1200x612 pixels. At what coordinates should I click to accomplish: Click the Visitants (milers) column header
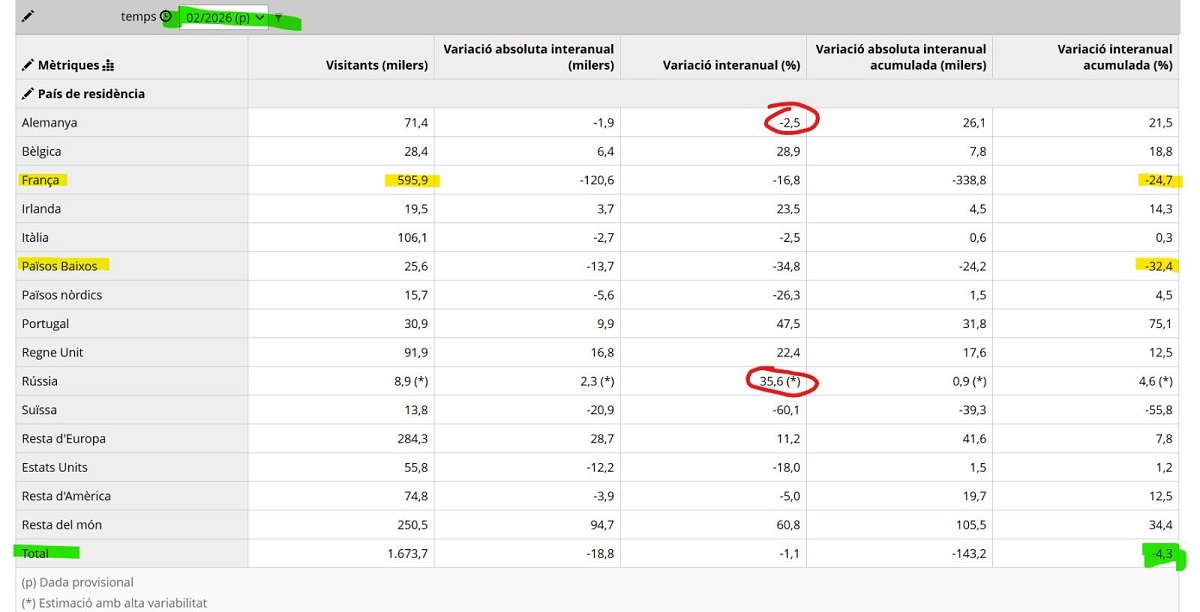[377, 65]
